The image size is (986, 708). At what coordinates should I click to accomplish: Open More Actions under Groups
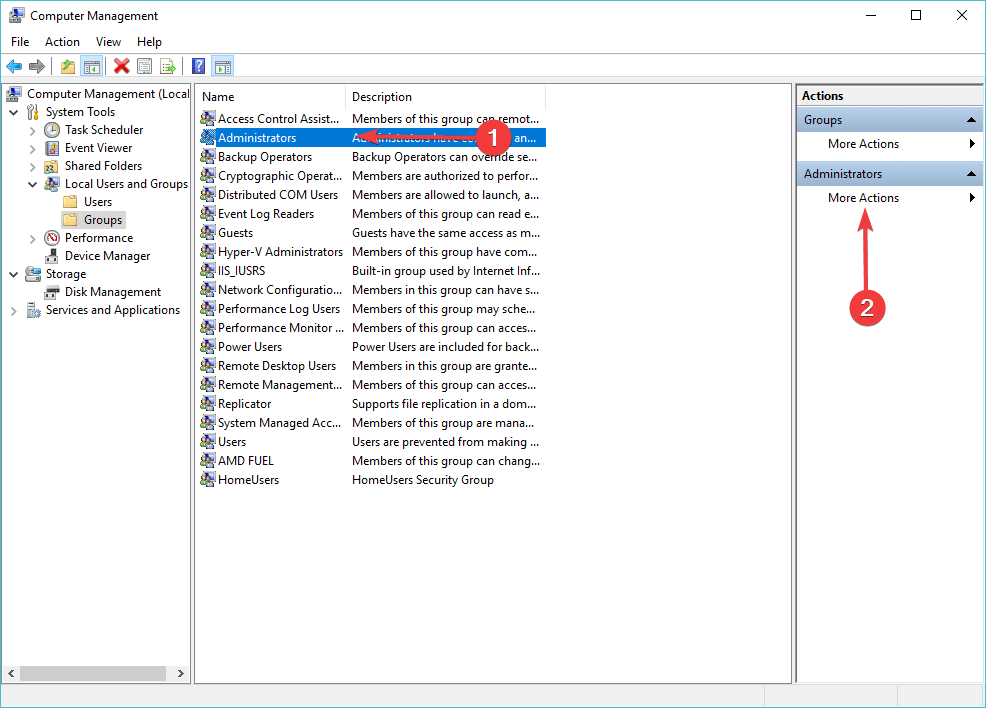pyautogui.click(x=890, y=144)
